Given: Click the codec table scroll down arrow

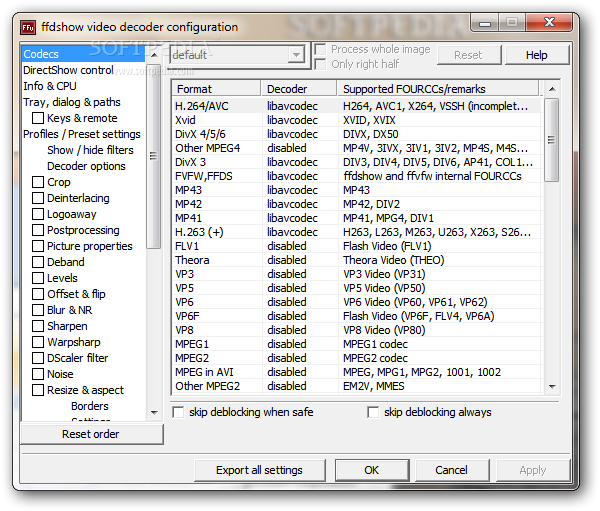Looking at the screenshot, I should (552, 387).
